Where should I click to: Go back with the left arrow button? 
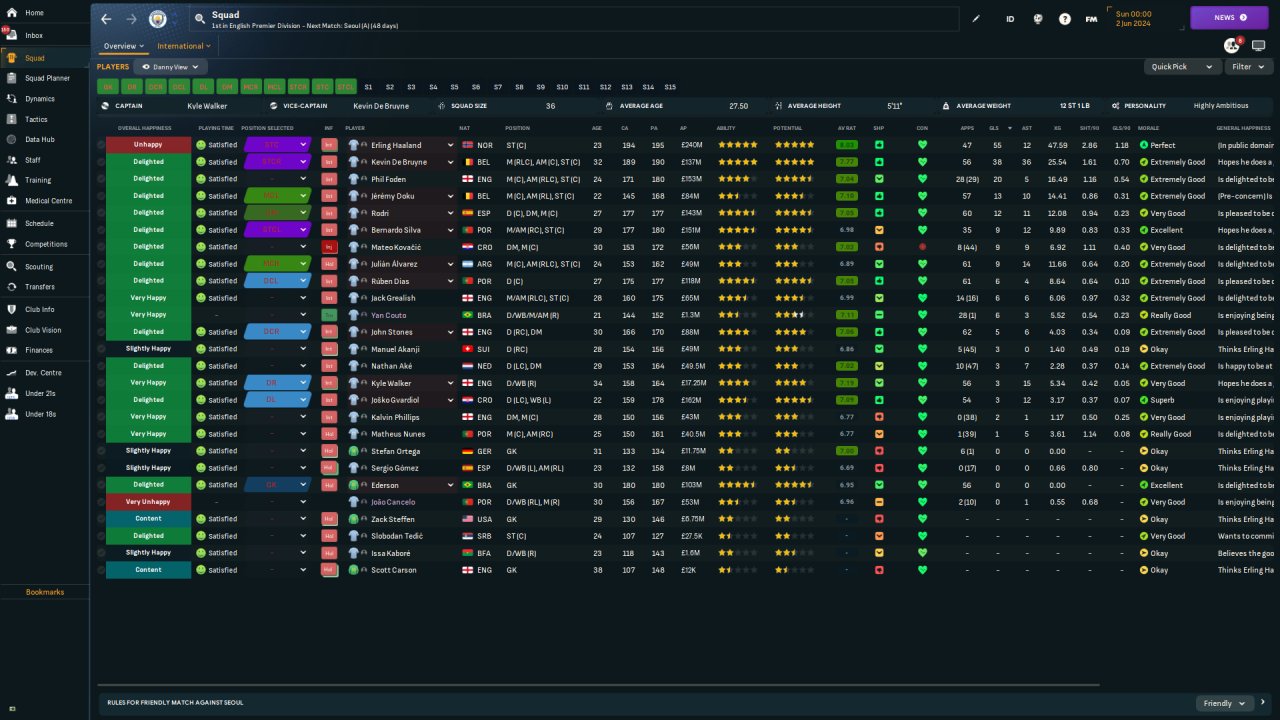pyautogui.click(x=106, y=19)
